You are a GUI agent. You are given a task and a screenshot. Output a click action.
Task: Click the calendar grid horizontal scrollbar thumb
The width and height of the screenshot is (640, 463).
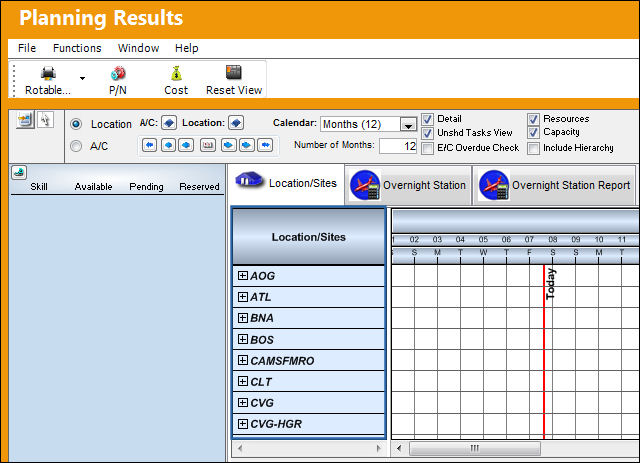tap(475, 448)
